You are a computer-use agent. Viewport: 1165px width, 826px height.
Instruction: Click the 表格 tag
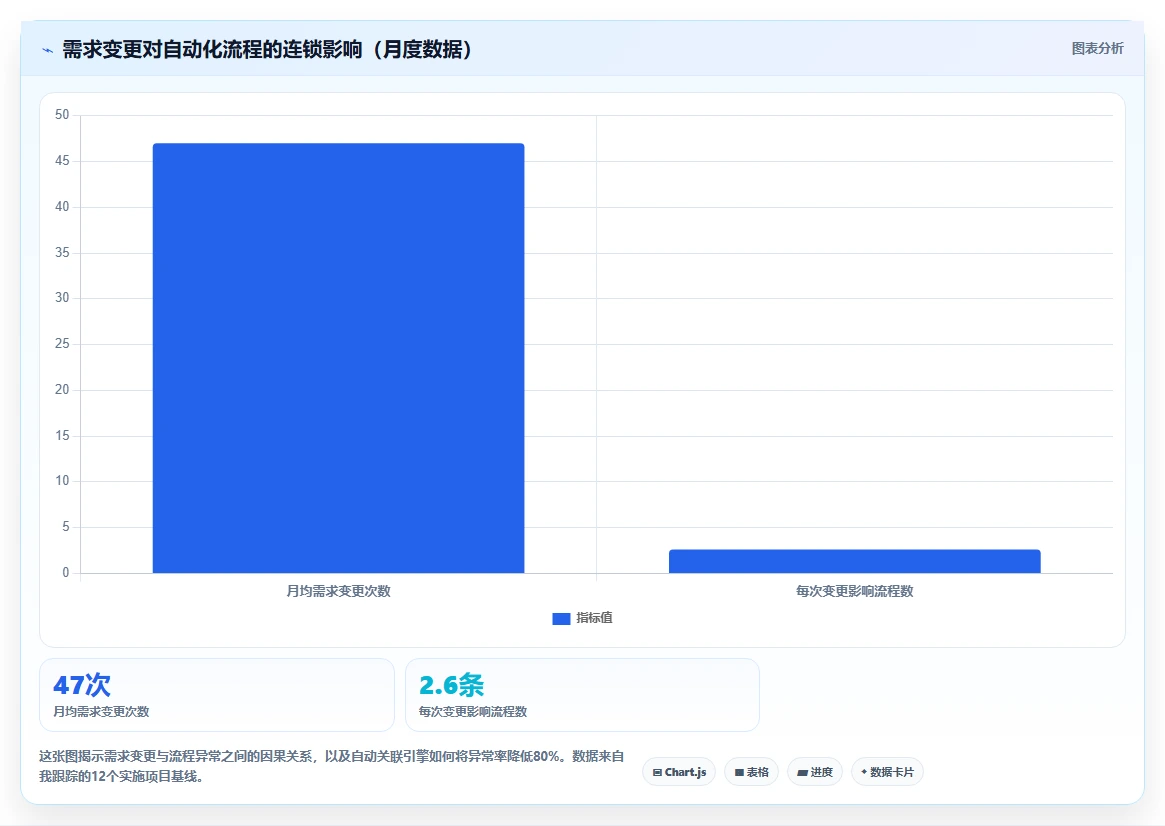tap(751, 772)
